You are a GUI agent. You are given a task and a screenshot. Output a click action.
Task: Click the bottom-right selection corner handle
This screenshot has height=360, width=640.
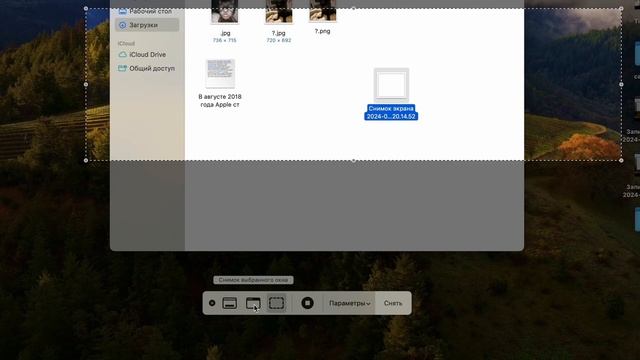621,160
